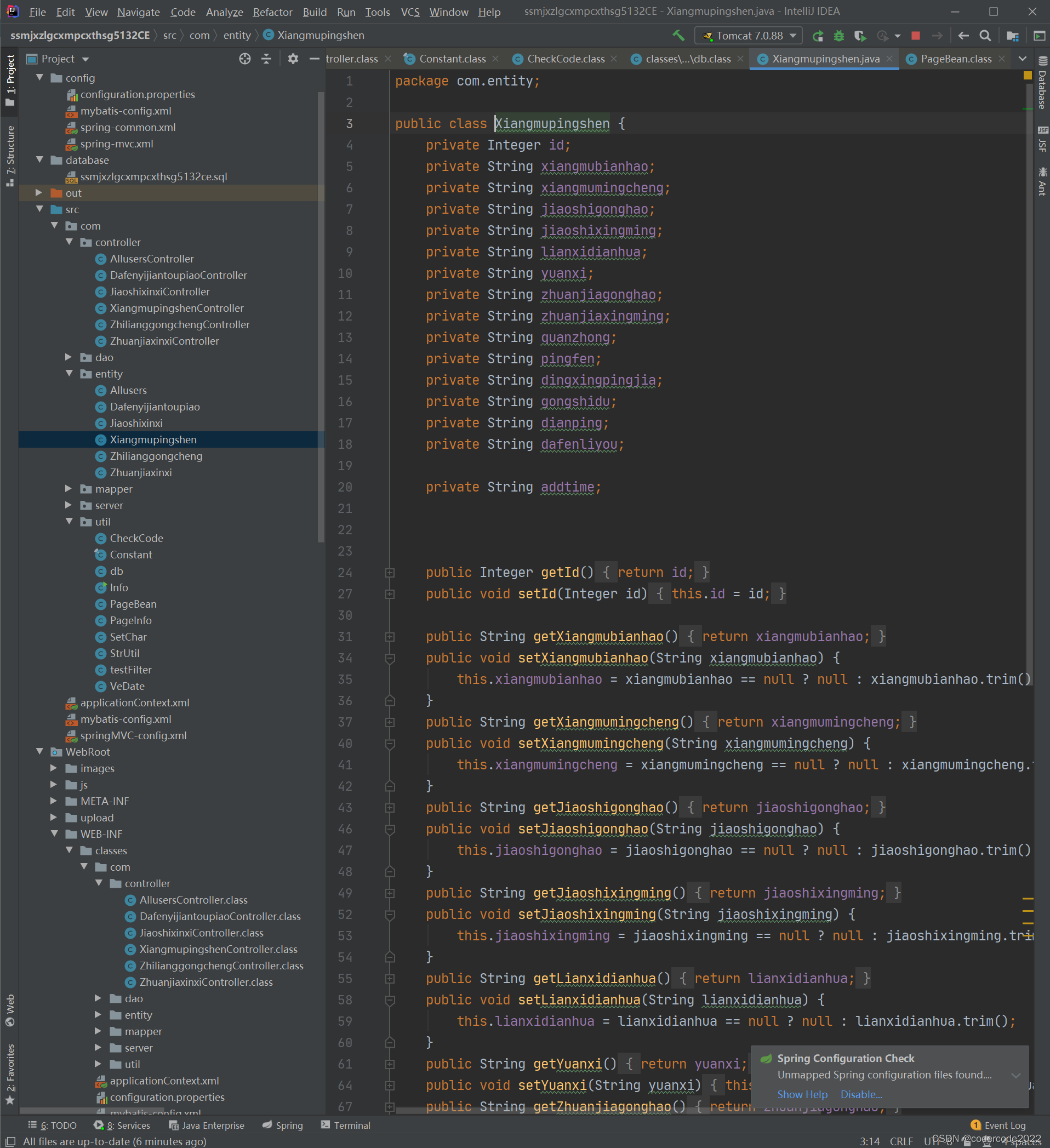Screen dimensions: 1050x1148
Task: Select the Xiangmupingshen entity class
Action: pos(152,439)
